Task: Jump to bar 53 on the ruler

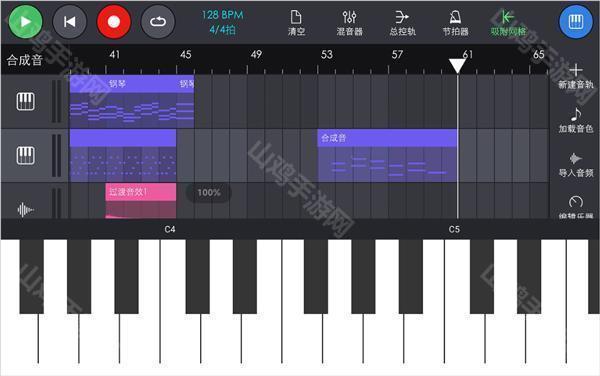Action: click(x=326, y=55)
